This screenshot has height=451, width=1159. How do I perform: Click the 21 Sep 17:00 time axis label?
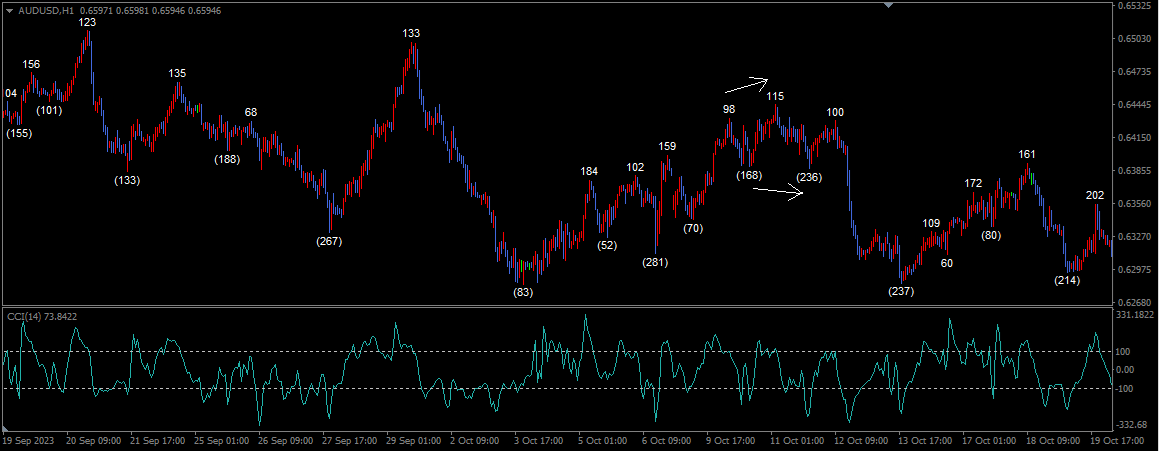(x=157, y=441)
